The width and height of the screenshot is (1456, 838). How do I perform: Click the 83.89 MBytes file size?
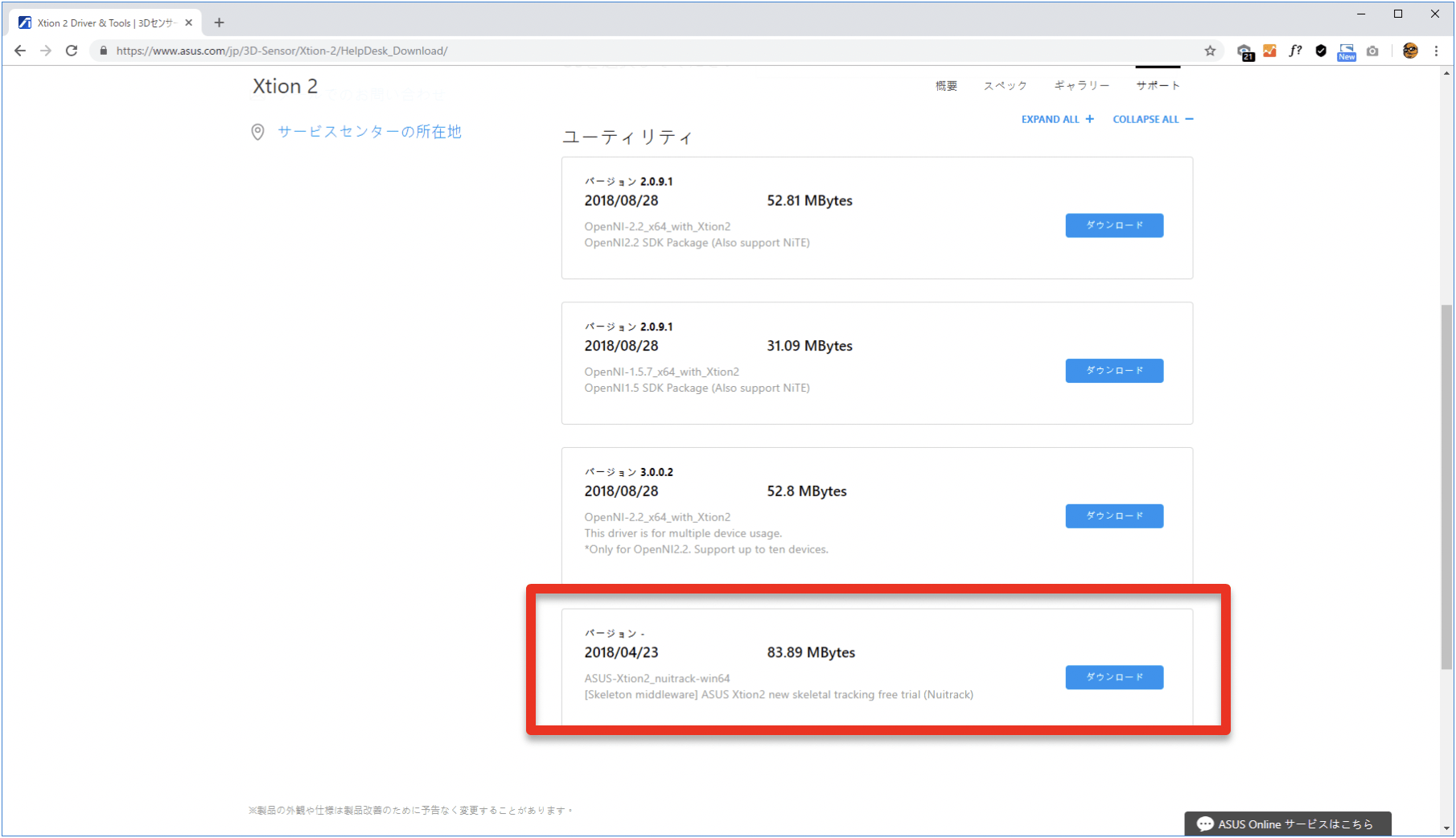pyautogui.click(x=811, y=652)
